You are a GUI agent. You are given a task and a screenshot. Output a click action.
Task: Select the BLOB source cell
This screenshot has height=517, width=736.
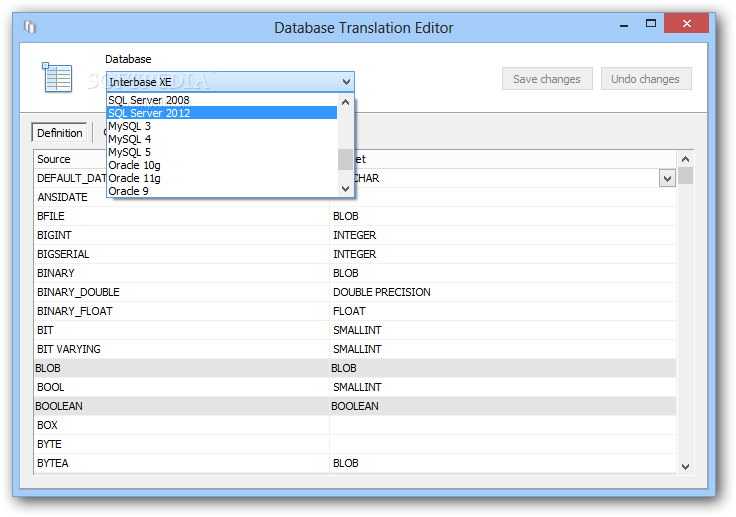click(x=181, y=368)
